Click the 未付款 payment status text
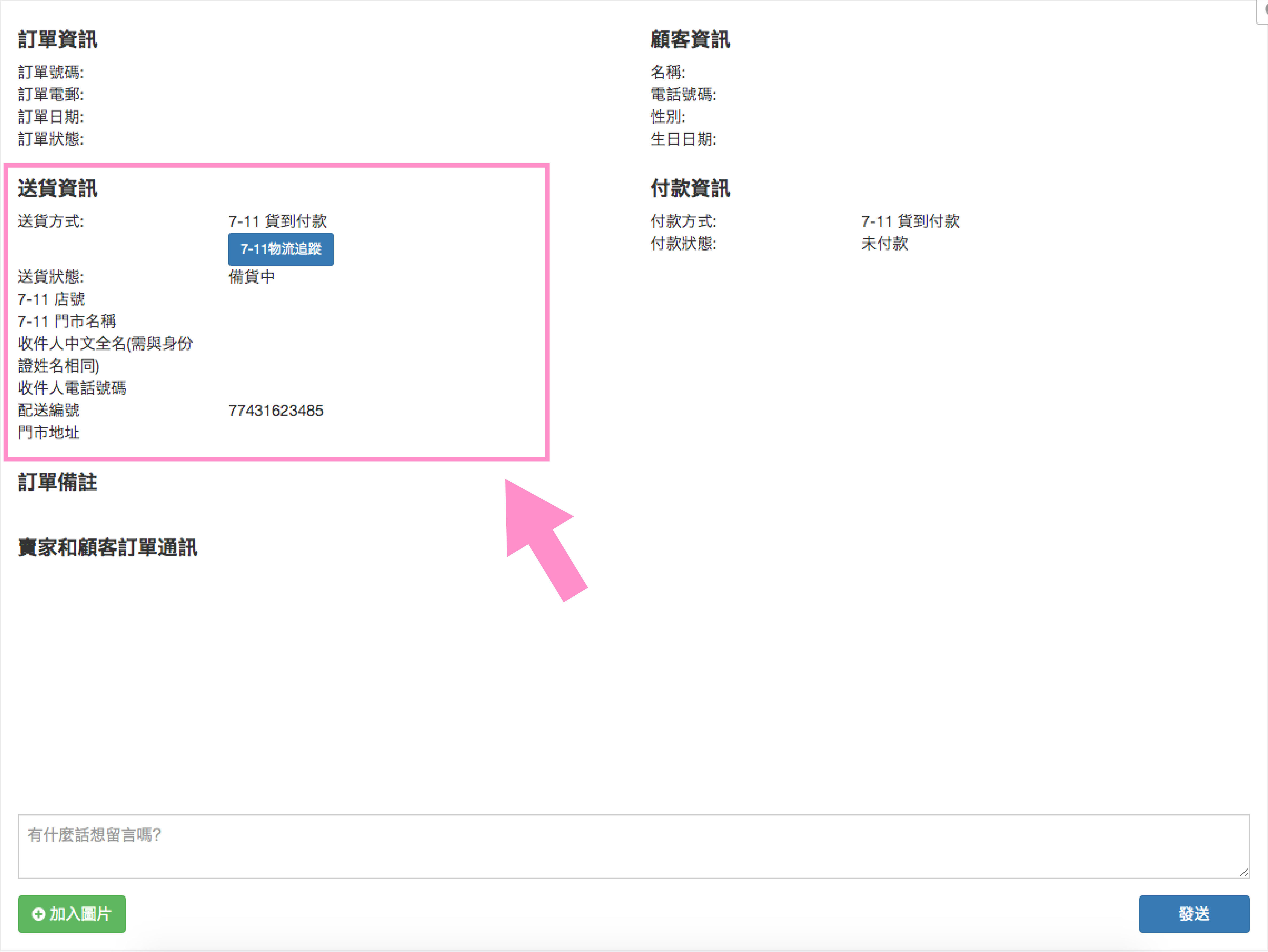The image size is (1268, 952). (x=884, y=244)
